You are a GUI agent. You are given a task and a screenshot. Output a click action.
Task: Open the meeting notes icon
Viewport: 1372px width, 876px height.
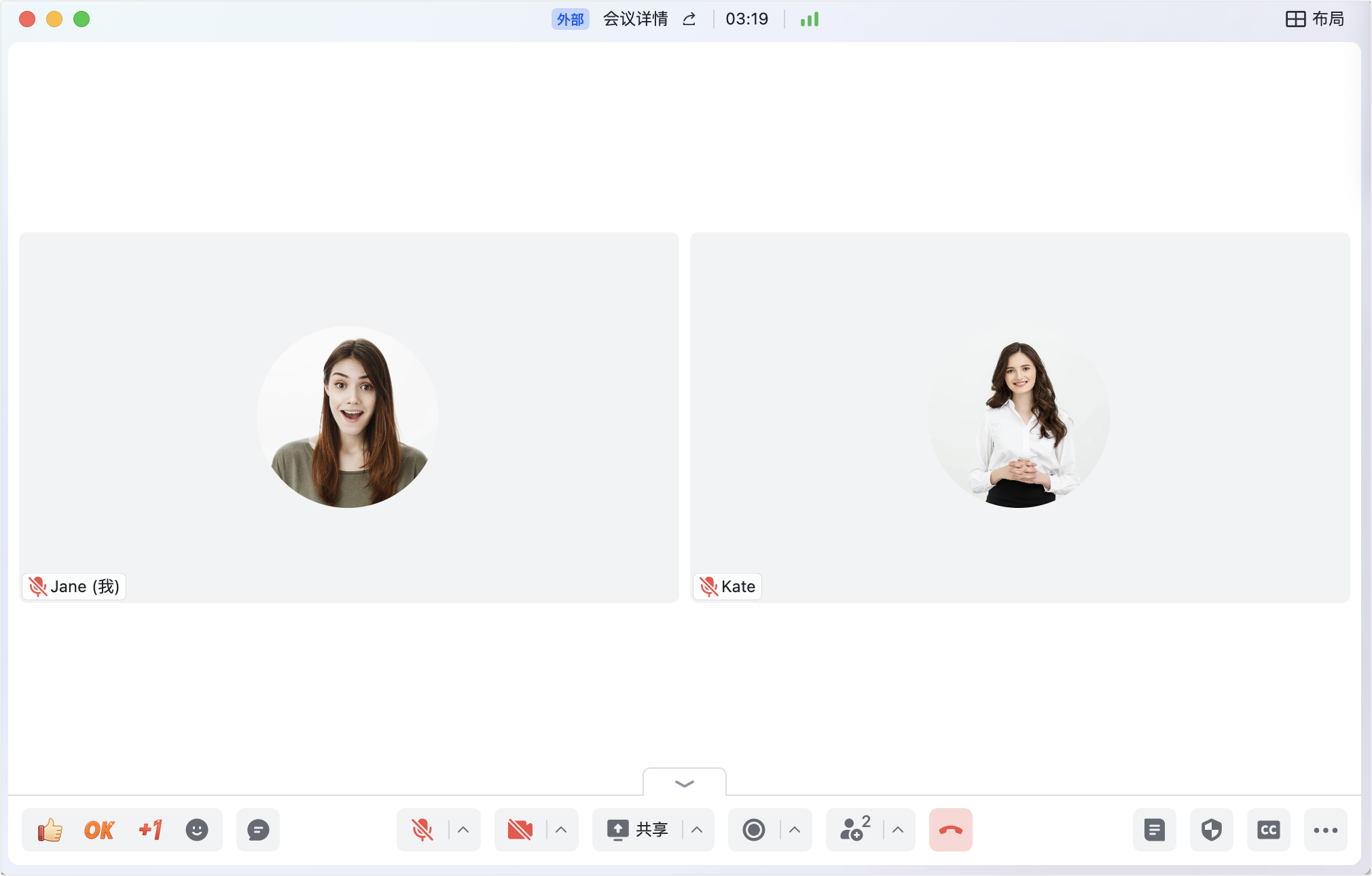click(x=1155, y=830)
